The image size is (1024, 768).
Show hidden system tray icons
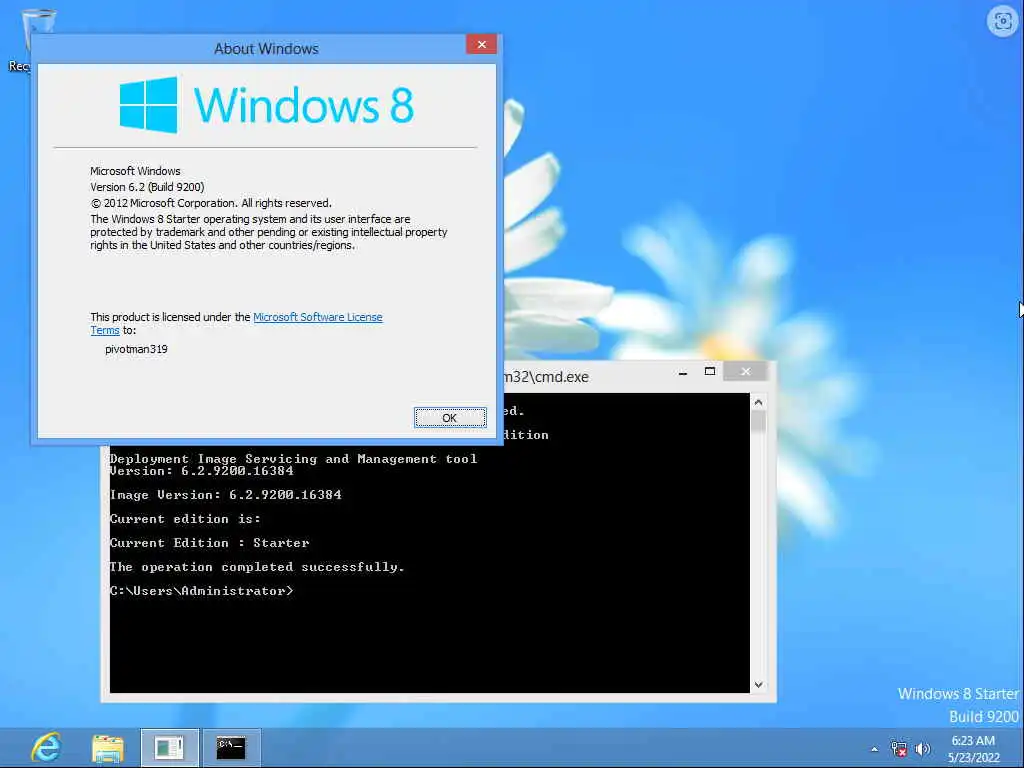click(x=874, y=749)
